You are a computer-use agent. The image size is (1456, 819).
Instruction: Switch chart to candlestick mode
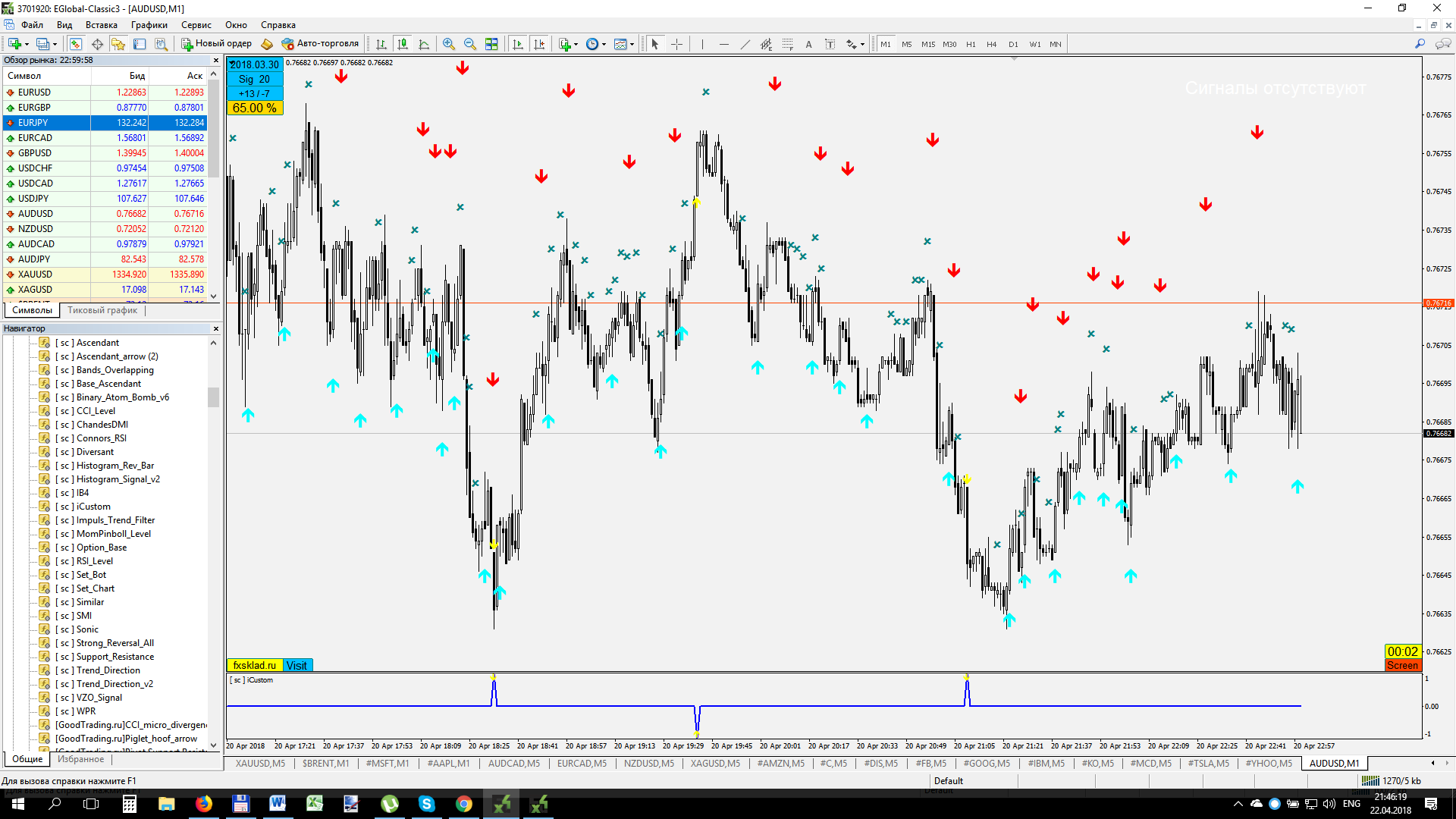(403, 44)
